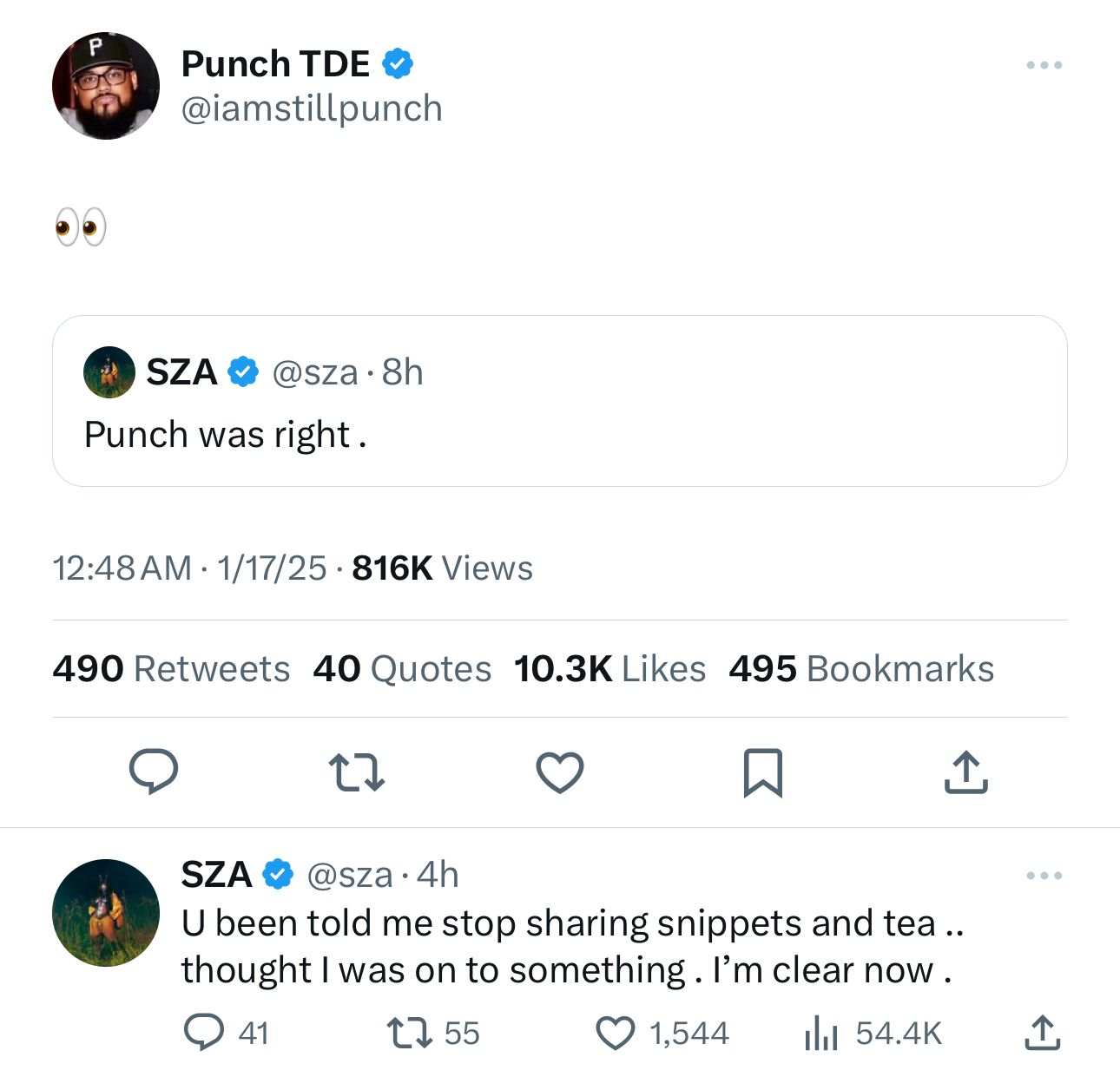
Task: Go to the @iamstillpunch handle
Action: [312, 109]
